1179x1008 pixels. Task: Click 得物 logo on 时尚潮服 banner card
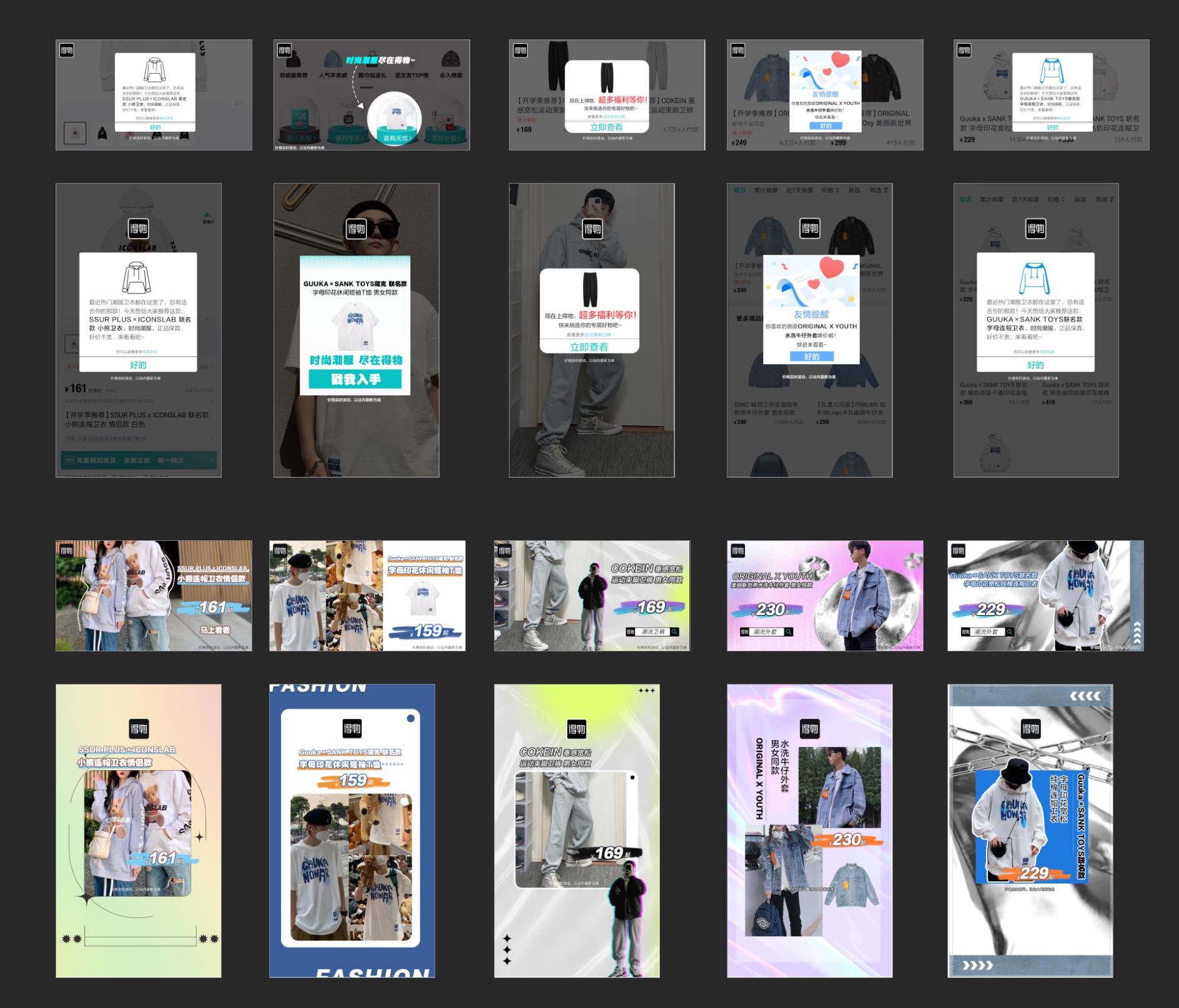pos(285,51)
